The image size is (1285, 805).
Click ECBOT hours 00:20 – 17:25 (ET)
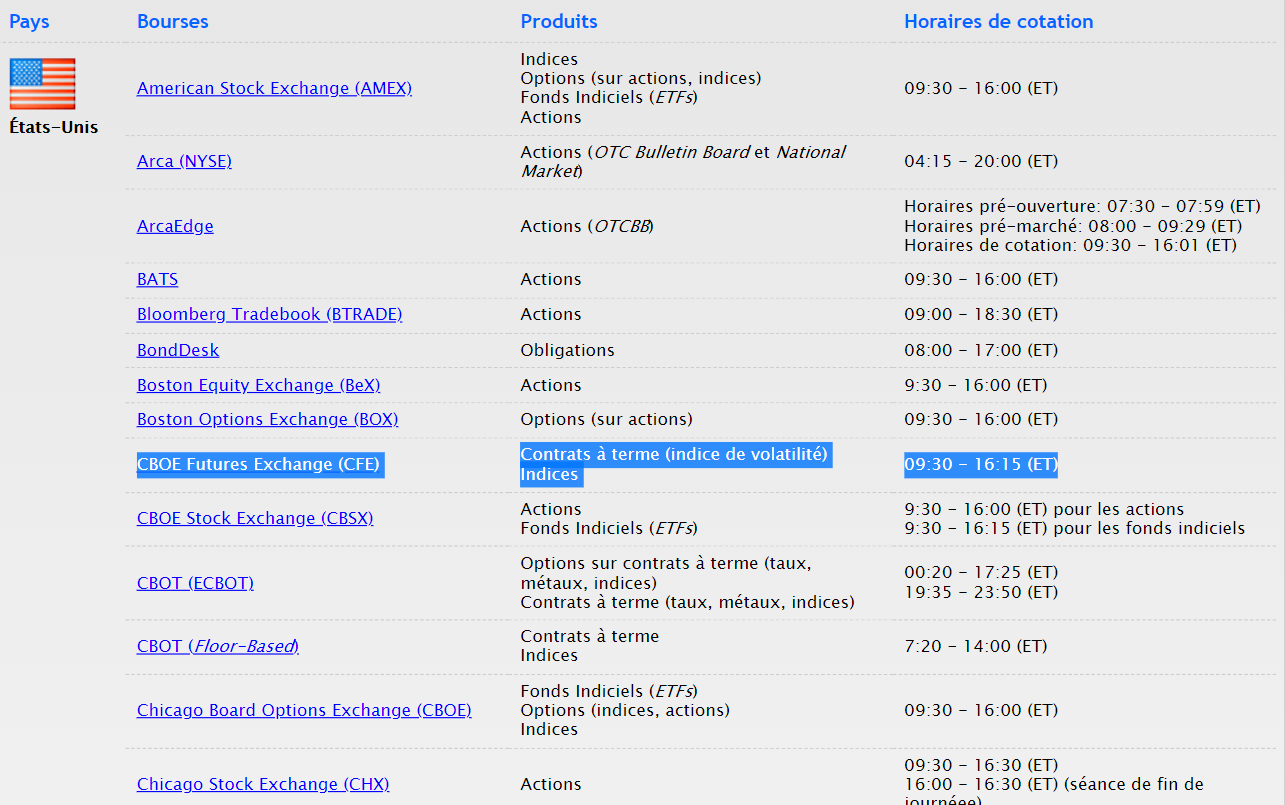(x=981, y=573)
